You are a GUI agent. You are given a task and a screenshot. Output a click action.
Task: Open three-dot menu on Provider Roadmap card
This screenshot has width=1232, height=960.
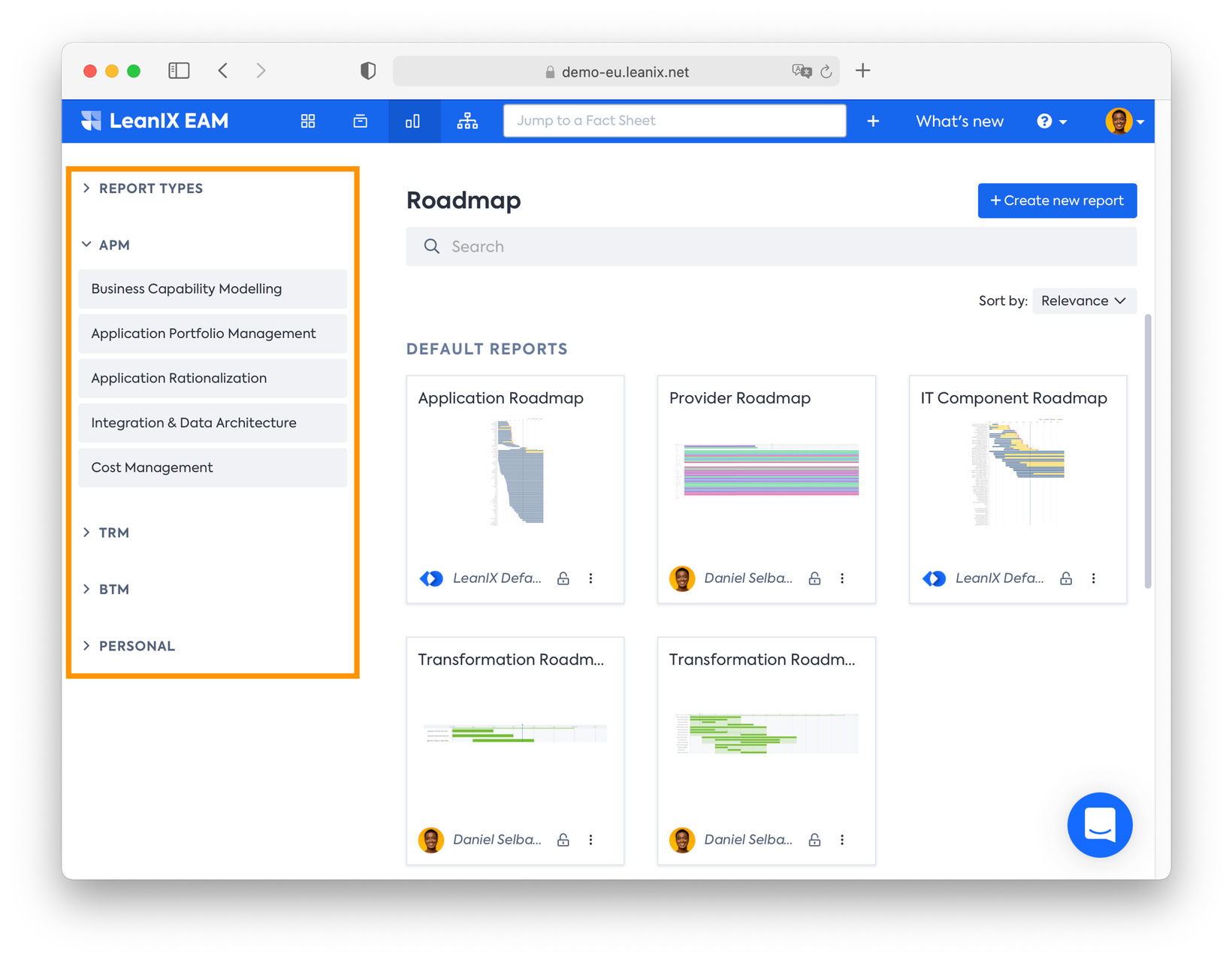point(842,578)
